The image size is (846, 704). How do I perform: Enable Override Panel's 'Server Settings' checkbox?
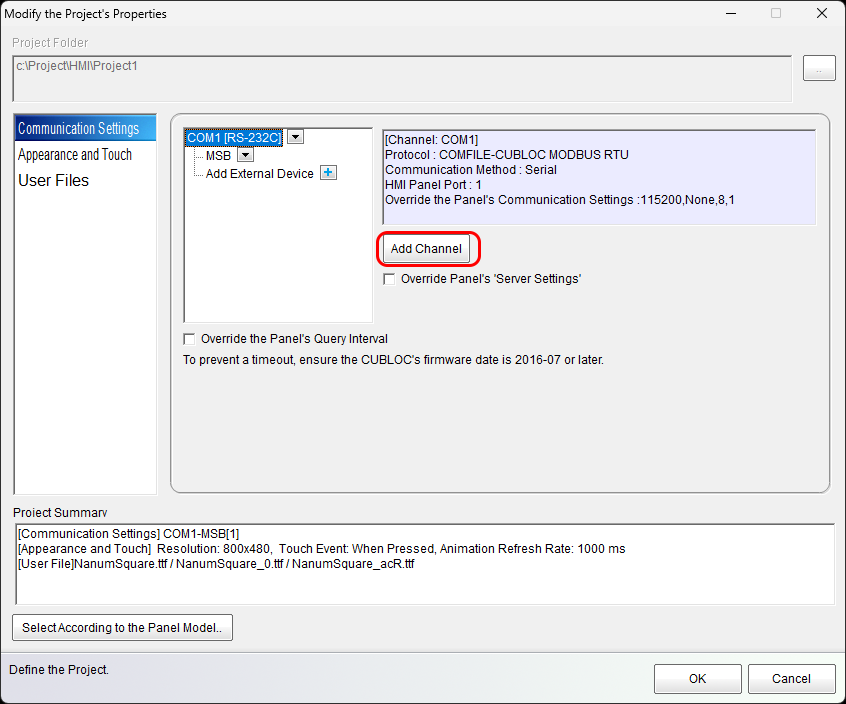tap(390, 279)
